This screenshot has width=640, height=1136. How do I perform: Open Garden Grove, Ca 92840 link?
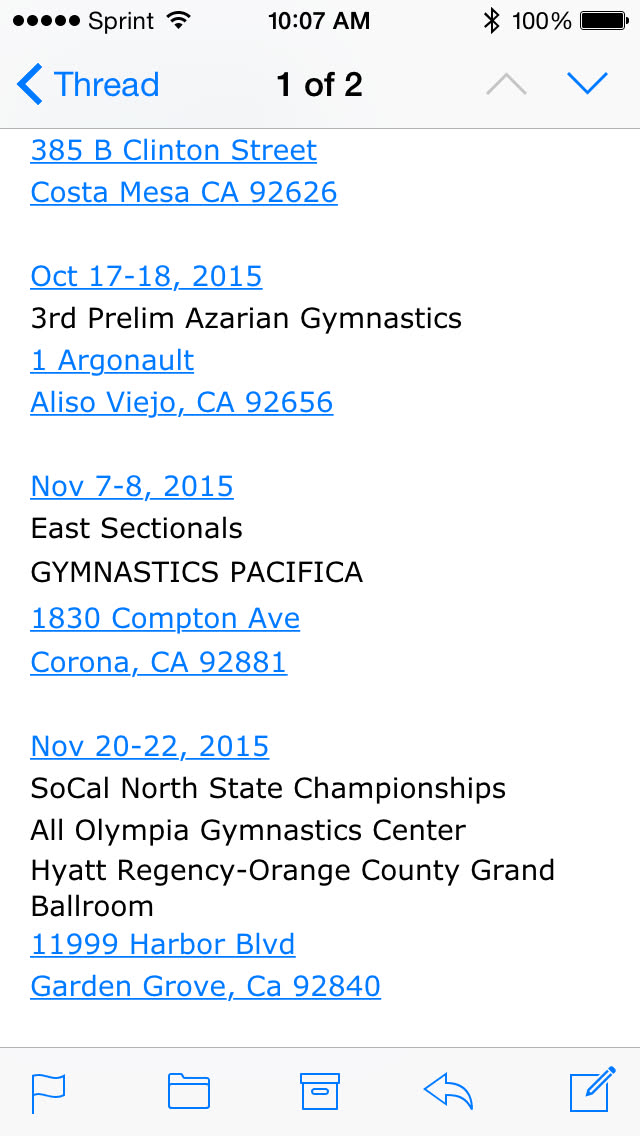(x=206, y=986)
